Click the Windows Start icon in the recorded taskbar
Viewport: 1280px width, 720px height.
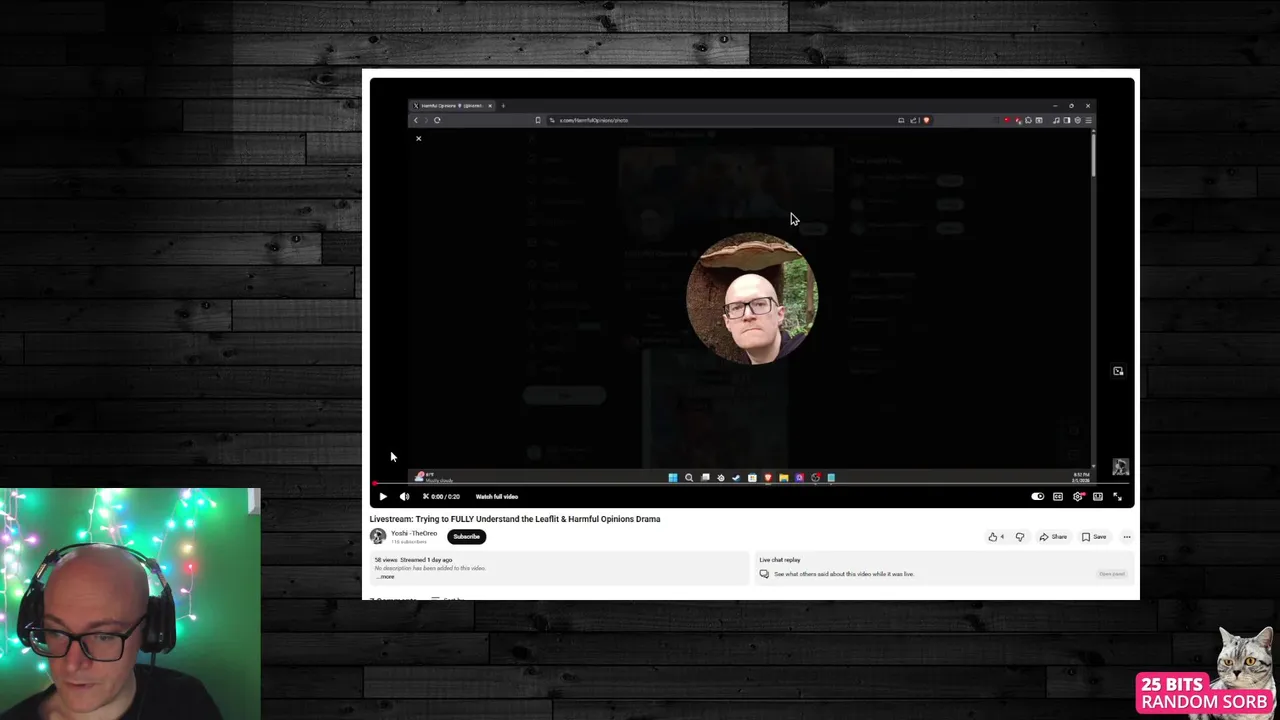click(673, 477)
